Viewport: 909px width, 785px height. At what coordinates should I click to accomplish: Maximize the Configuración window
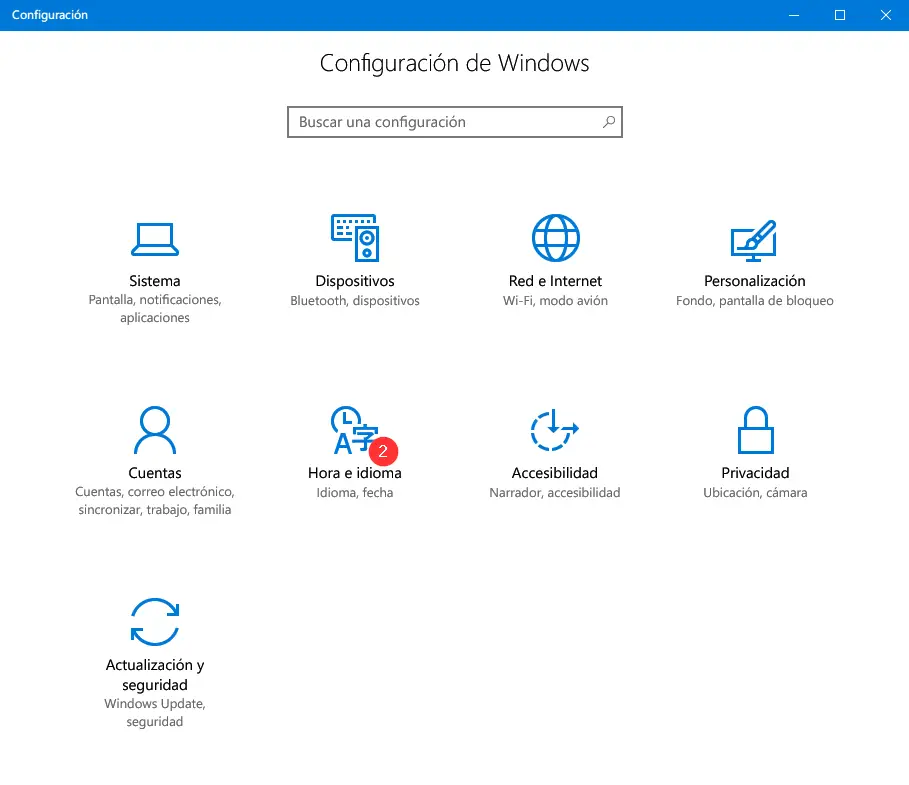(839, 15)
